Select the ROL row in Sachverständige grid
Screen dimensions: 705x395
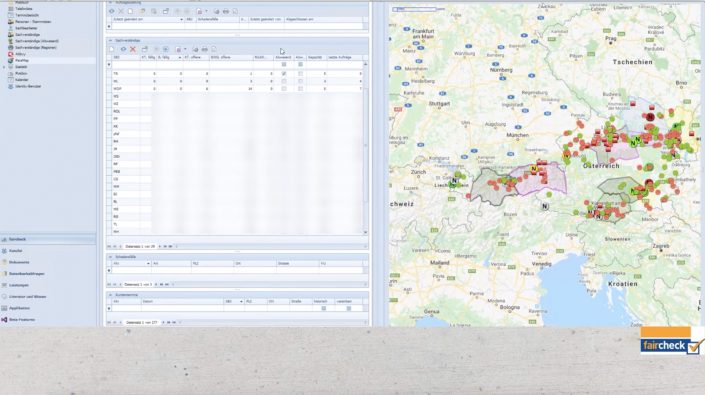(236, 111)
